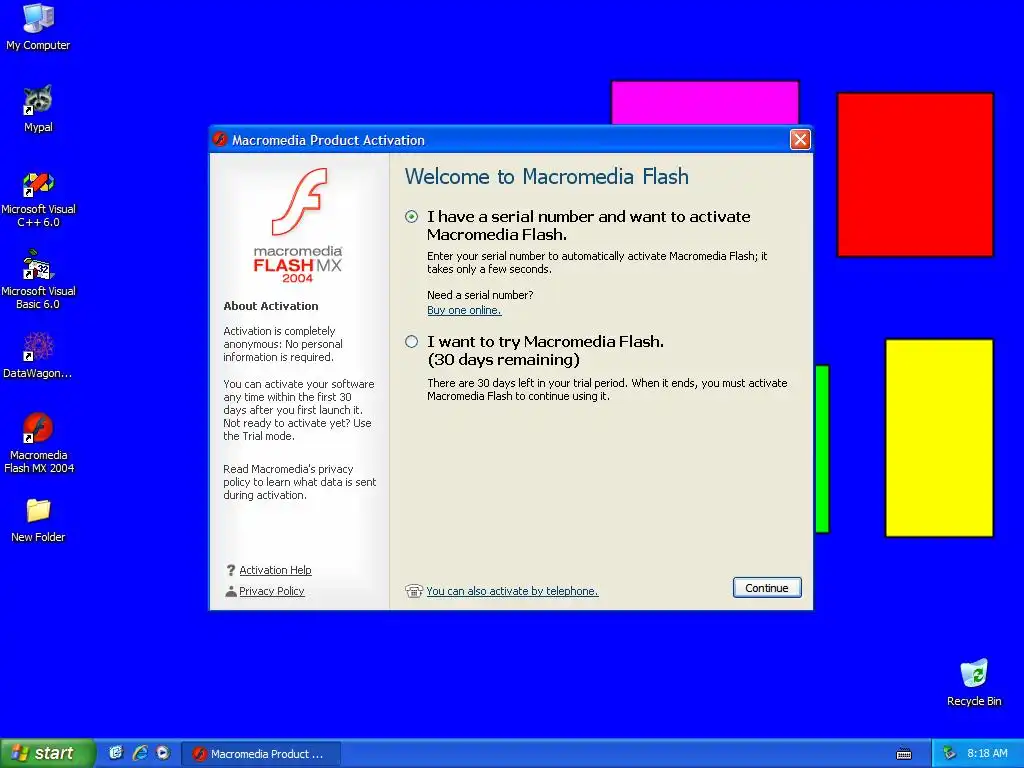Click the Need a serial number? text
The image size is (1024, 768).
[480, 295]
